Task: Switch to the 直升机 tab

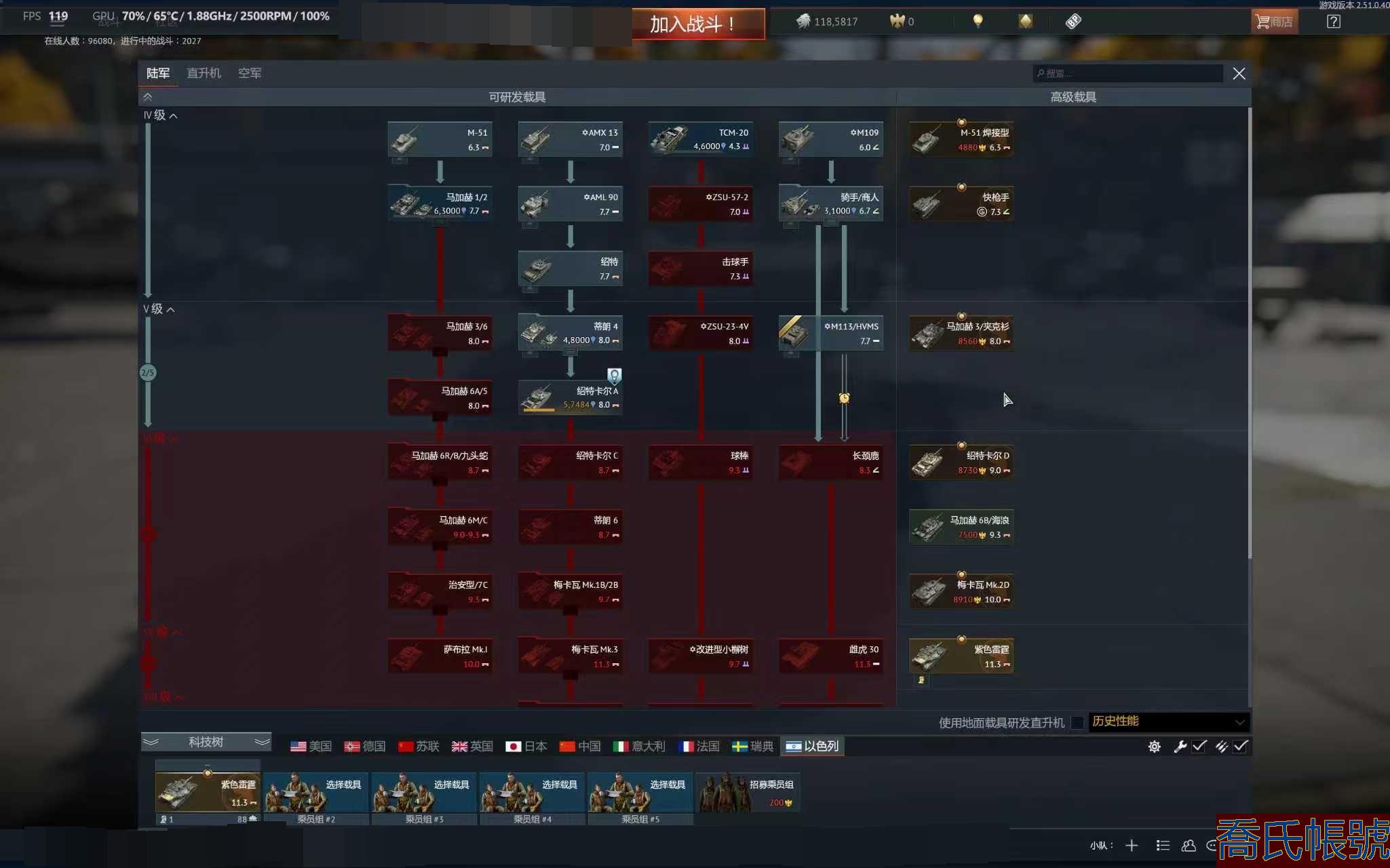Action: [204, 73]
